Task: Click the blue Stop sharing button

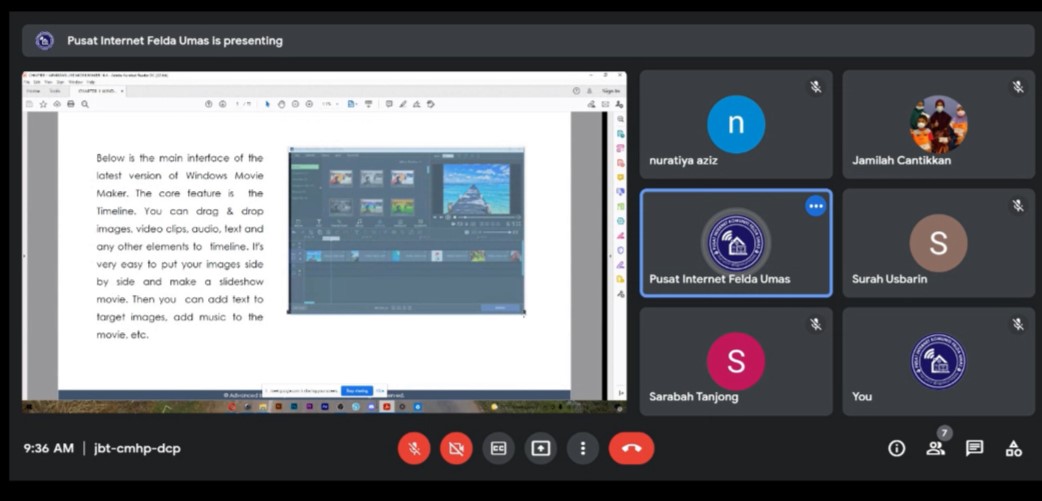Action: pyautogui.click(x=356, y=391)
